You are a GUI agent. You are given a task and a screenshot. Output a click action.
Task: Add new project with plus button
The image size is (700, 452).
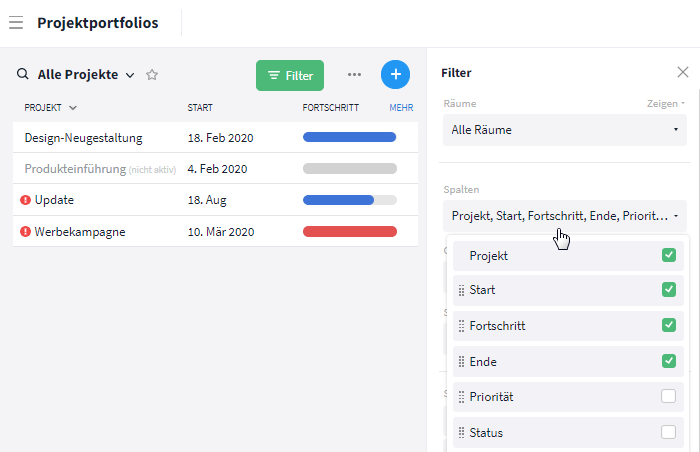pyautogui.click(x=395, y=75)
